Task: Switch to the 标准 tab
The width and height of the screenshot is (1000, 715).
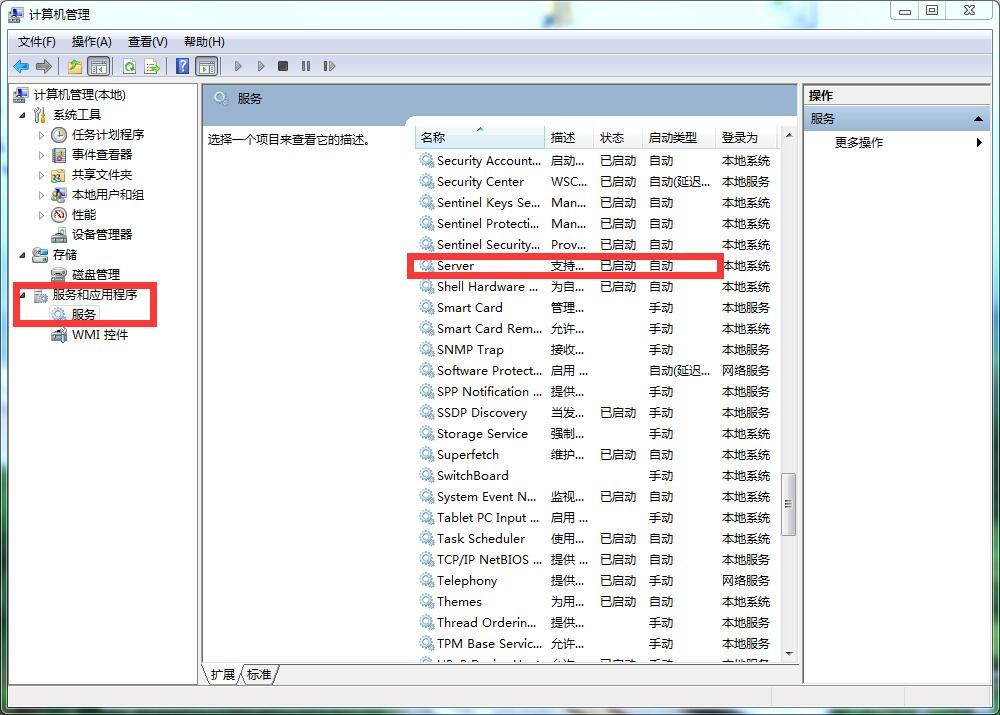Action: click(258, 675)
